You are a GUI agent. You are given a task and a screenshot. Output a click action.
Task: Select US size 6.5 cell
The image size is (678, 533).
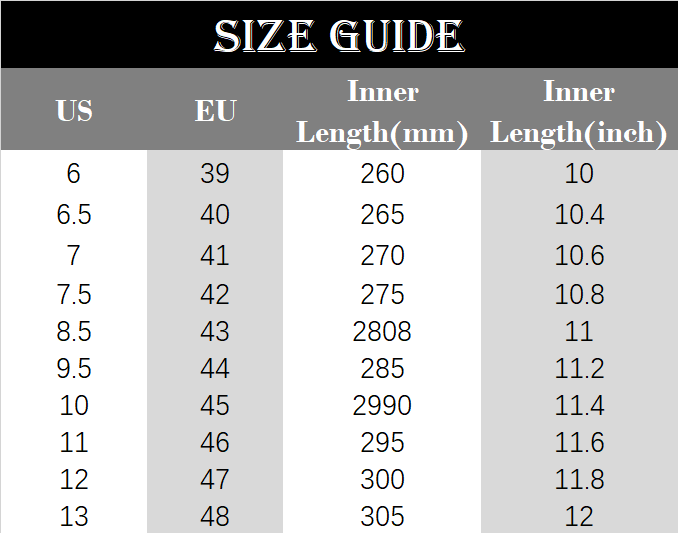pyautogui.click(x=74, y=215)
